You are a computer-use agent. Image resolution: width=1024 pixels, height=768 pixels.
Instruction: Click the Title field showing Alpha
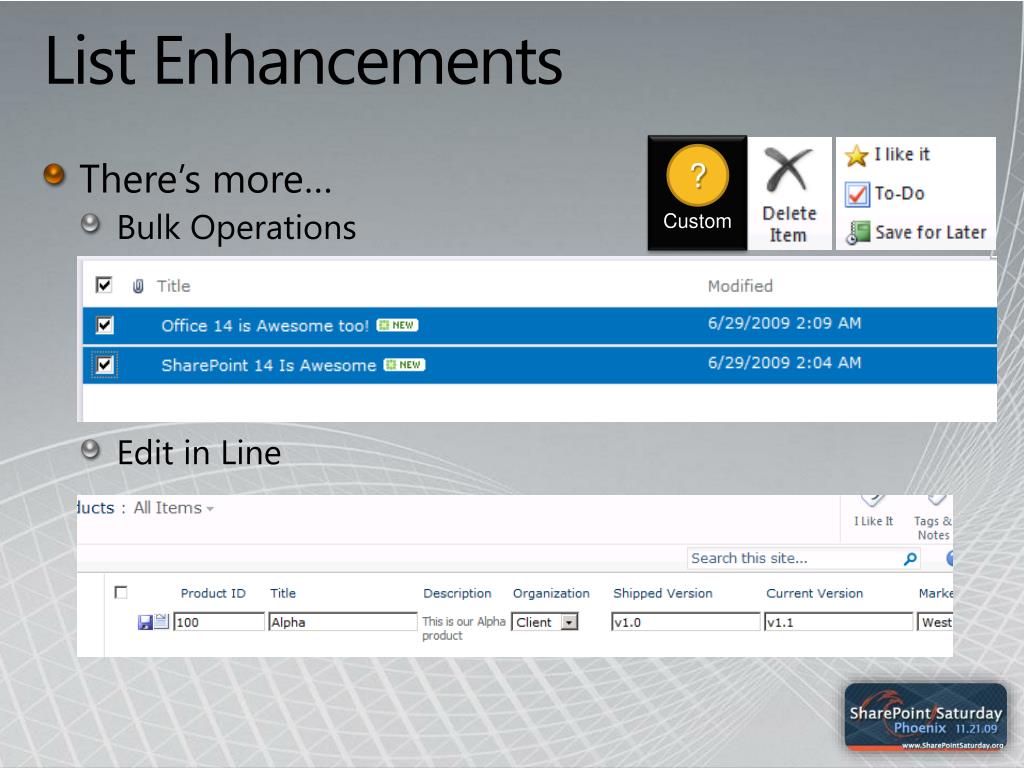pos(342,622)
